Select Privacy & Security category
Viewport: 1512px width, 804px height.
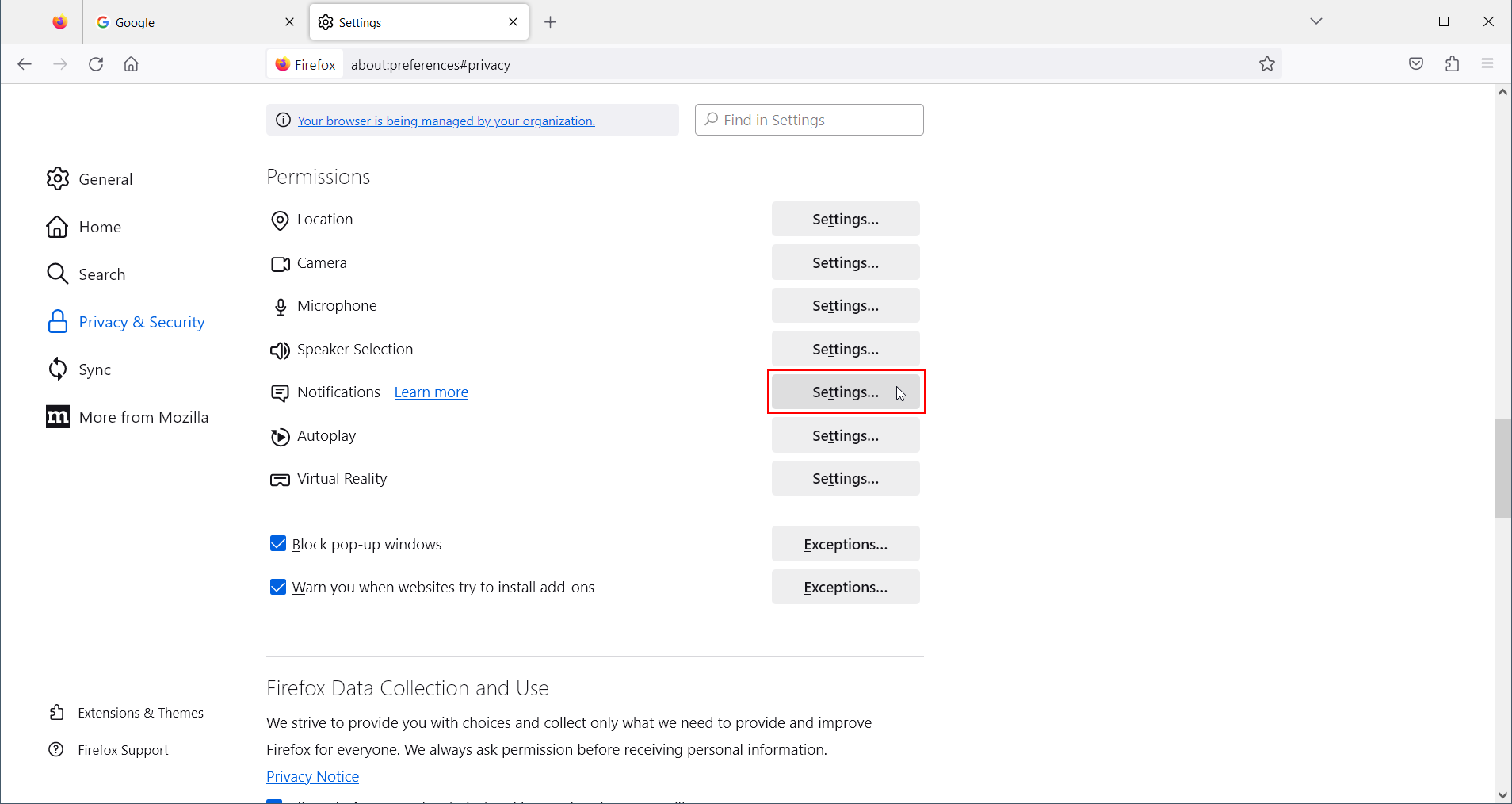[x=141, y=322]
